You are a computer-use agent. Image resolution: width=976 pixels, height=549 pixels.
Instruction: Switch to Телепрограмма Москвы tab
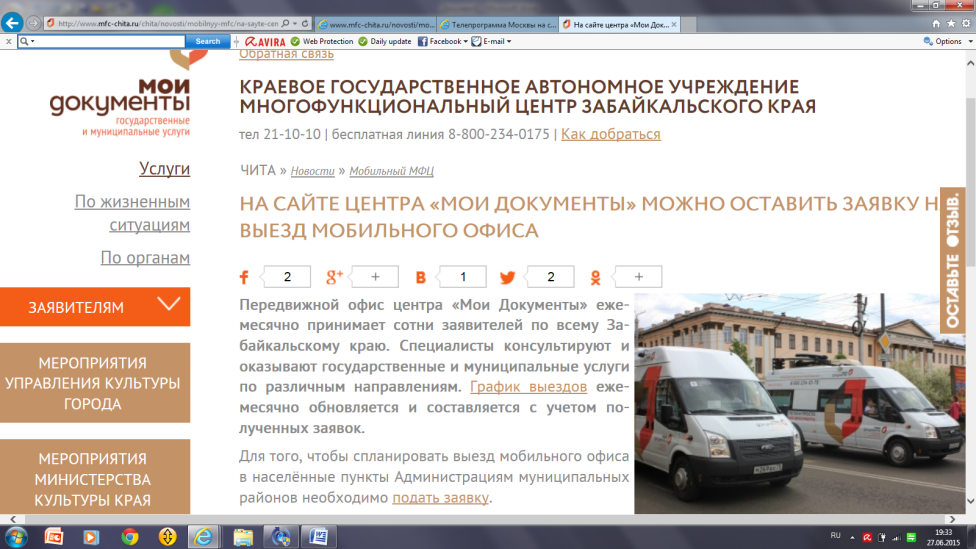click(x=498, y=25)
